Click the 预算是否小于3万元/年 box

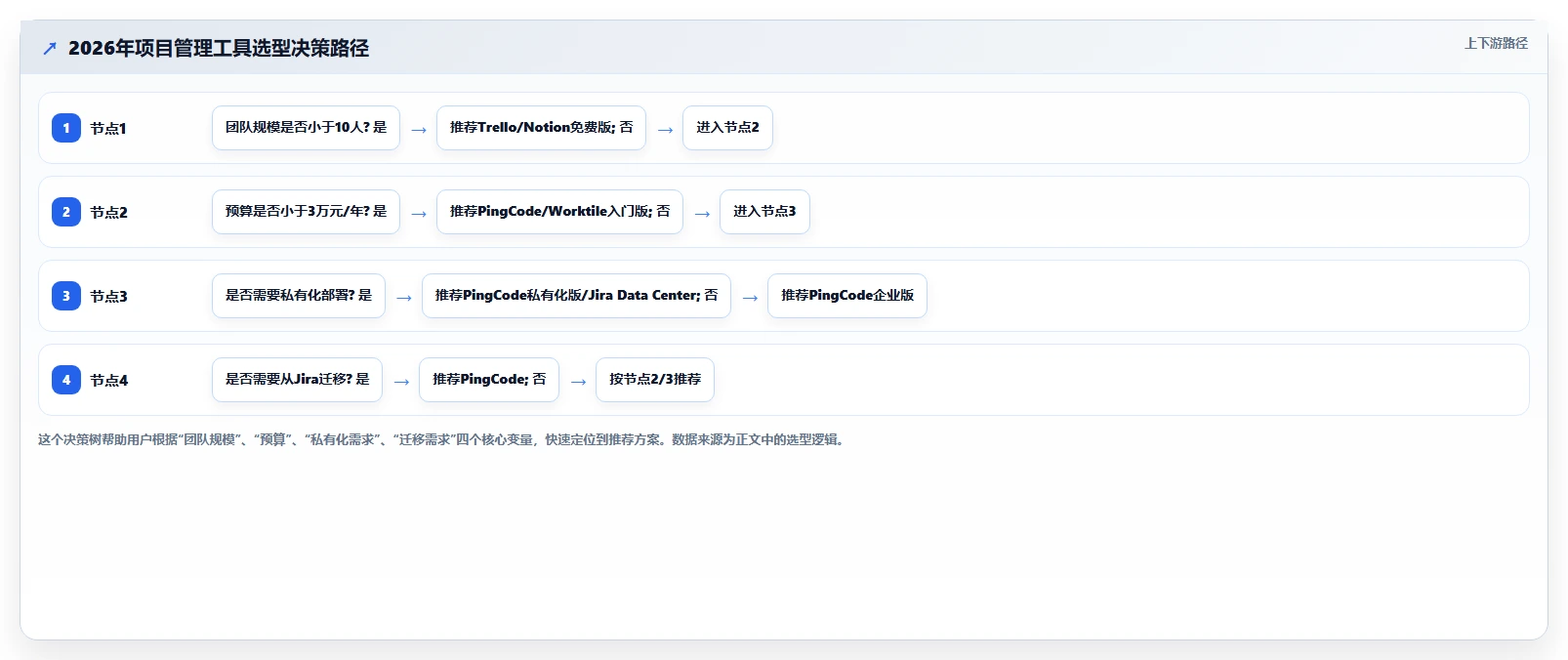click(x=306, y=212)
